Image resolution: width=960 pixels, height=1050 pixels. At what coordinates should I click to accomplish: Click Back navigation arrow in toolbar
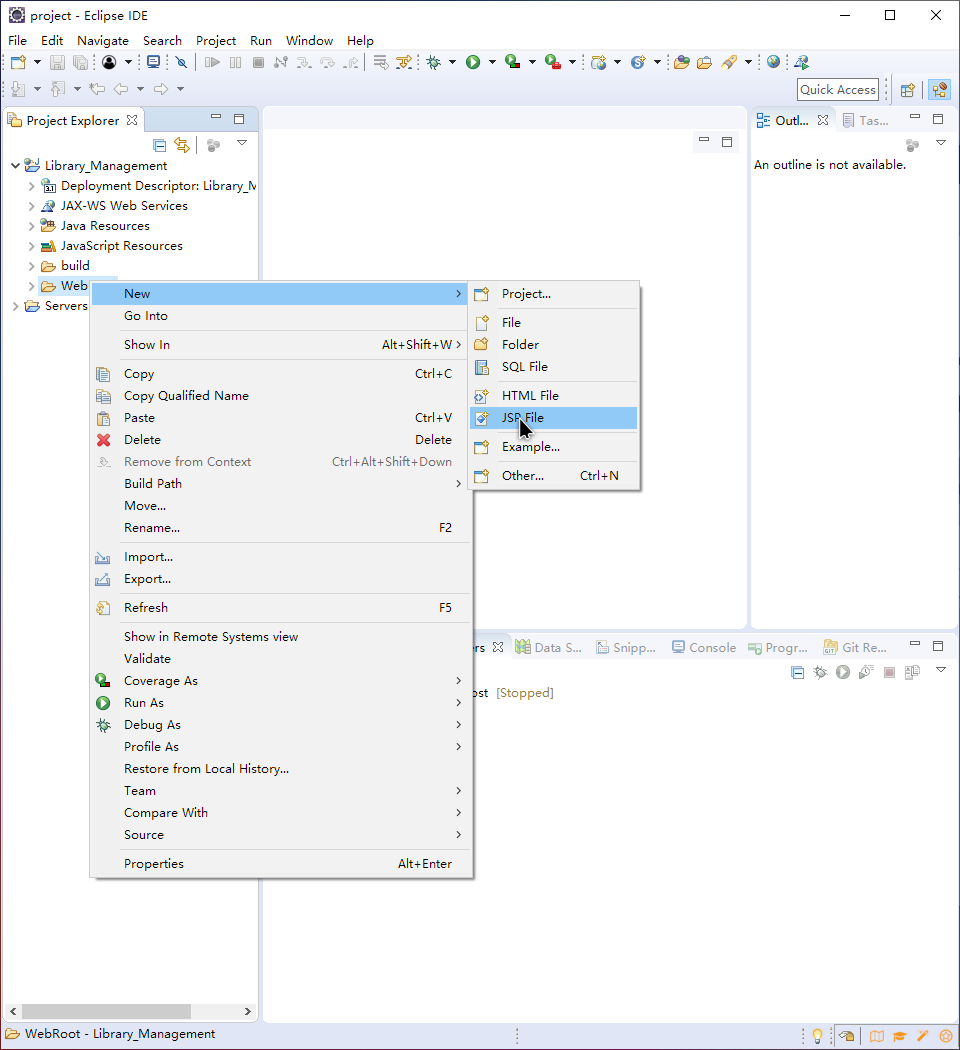[x=121, y=89]
